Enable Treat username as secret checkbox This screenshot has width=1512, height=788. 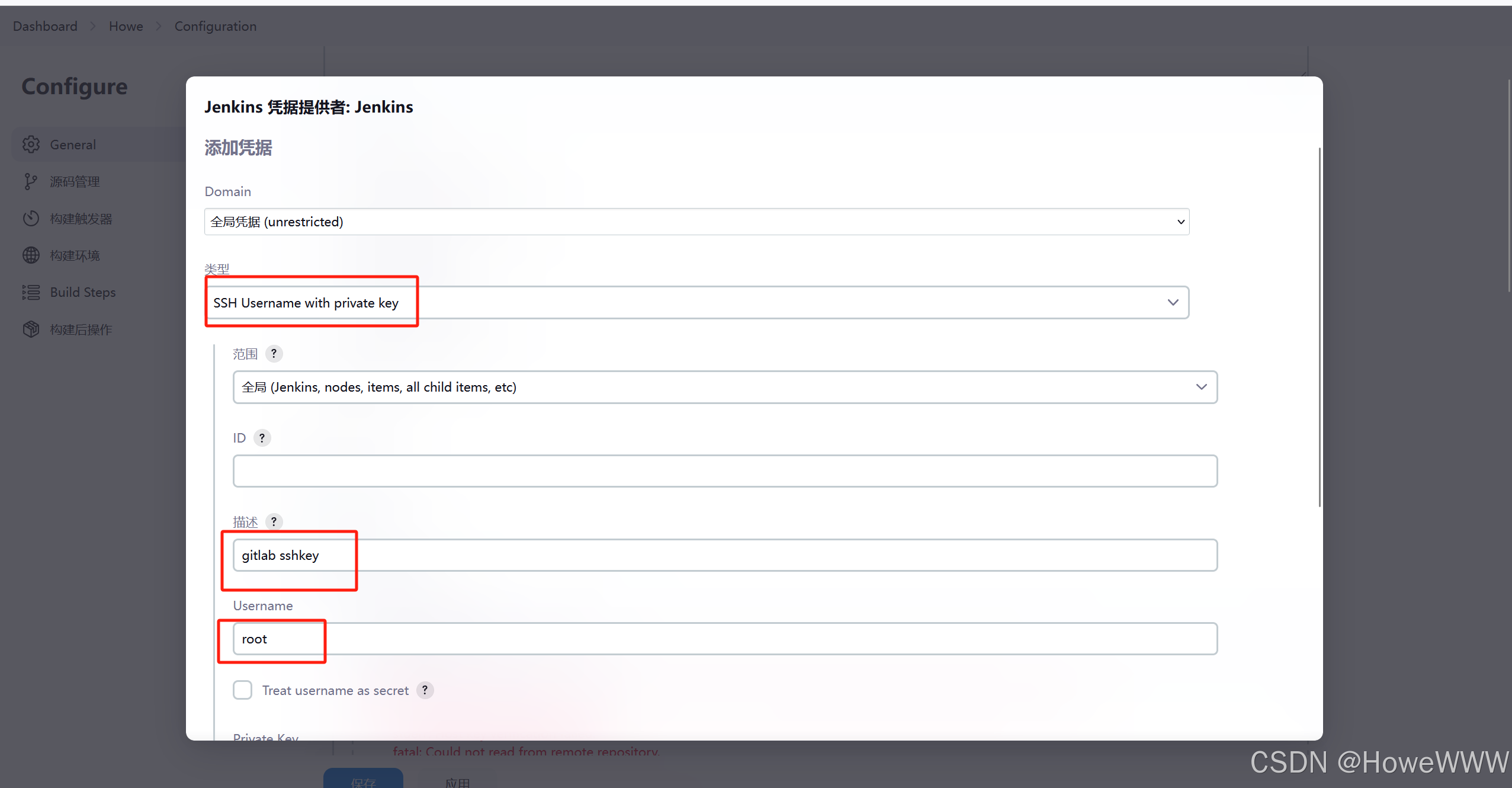[242, 690]
